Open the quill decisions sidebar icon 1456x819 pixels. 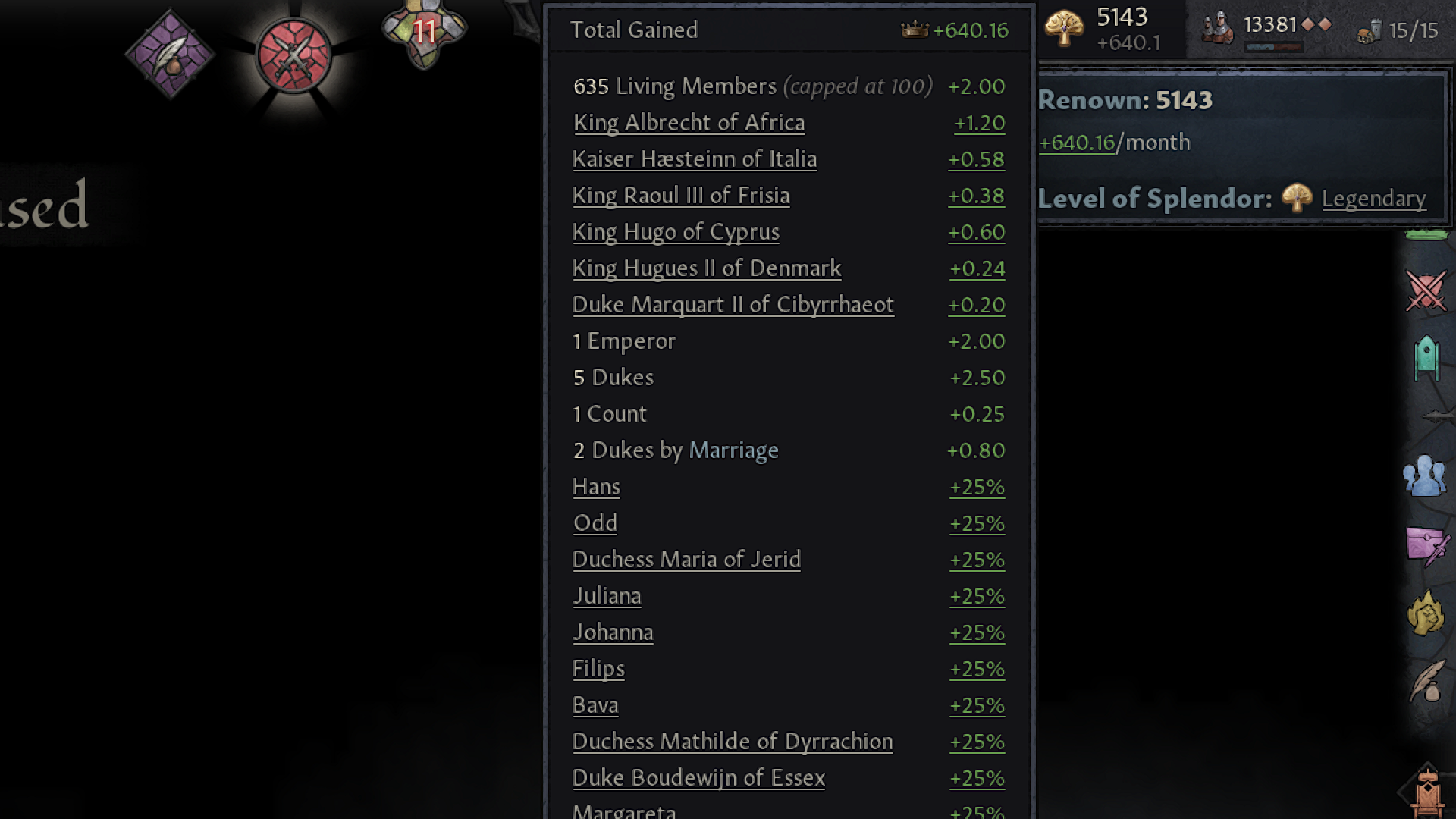pyautogui.click(x=1426, y=681)
